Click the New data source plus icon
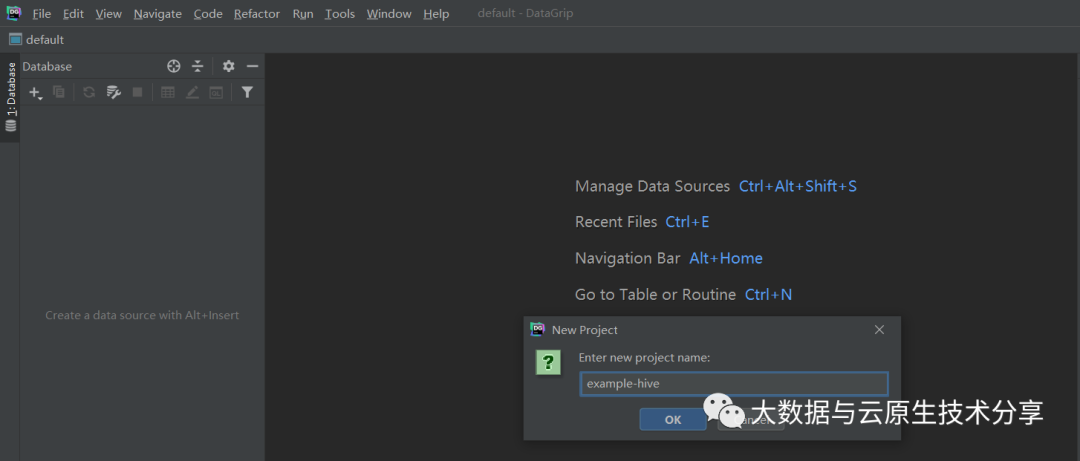1080x461 pixels. [x=35, y=92]
